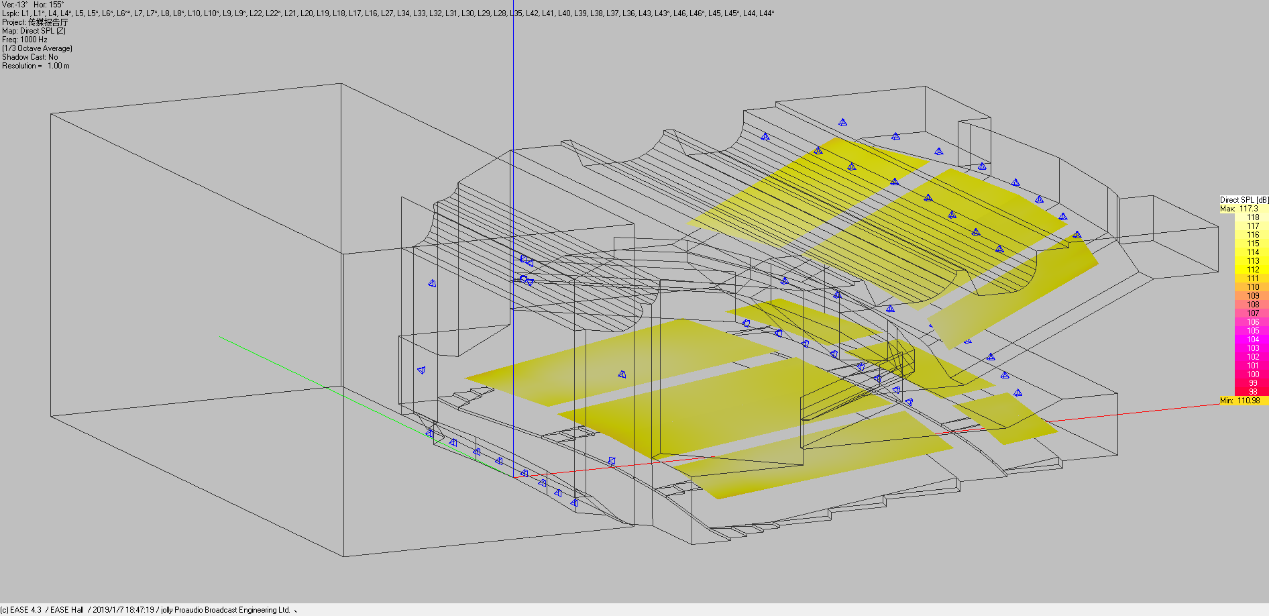
Task: Select the lower loudspeaker on the left wall
Action: [421, 369]
